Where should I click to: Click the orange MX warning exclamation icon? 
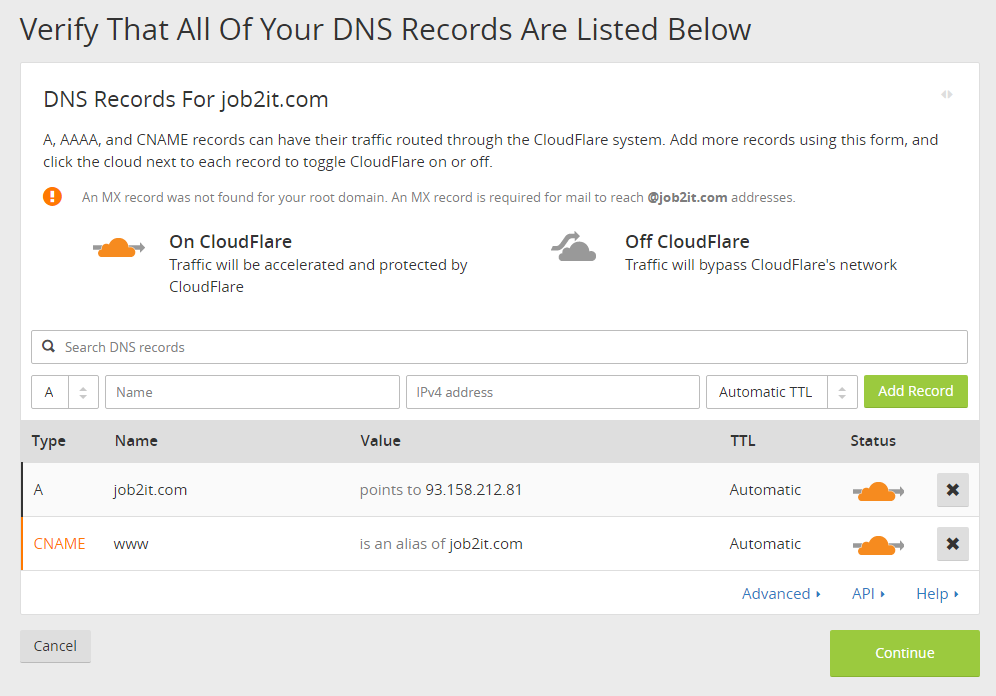pyautogui.click(x=53, y=197)
